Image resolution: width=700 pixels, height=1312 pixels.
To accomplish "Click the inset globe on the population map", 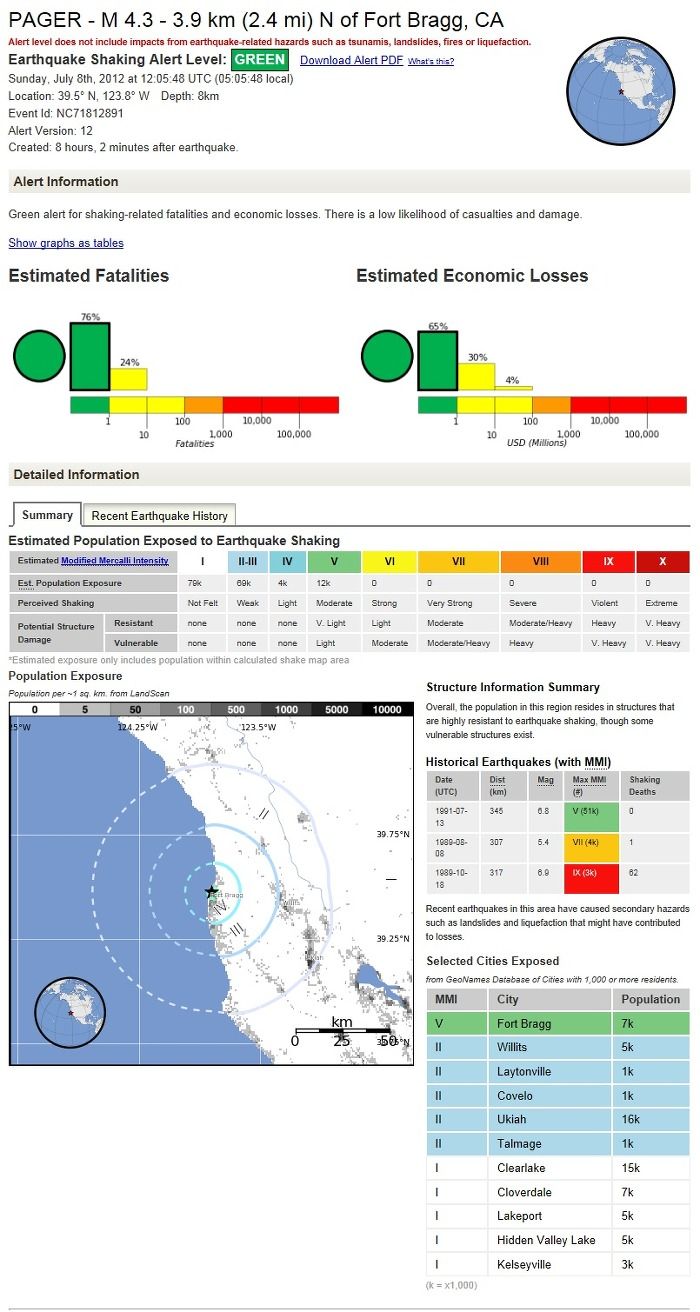I will click(70, 1013).
